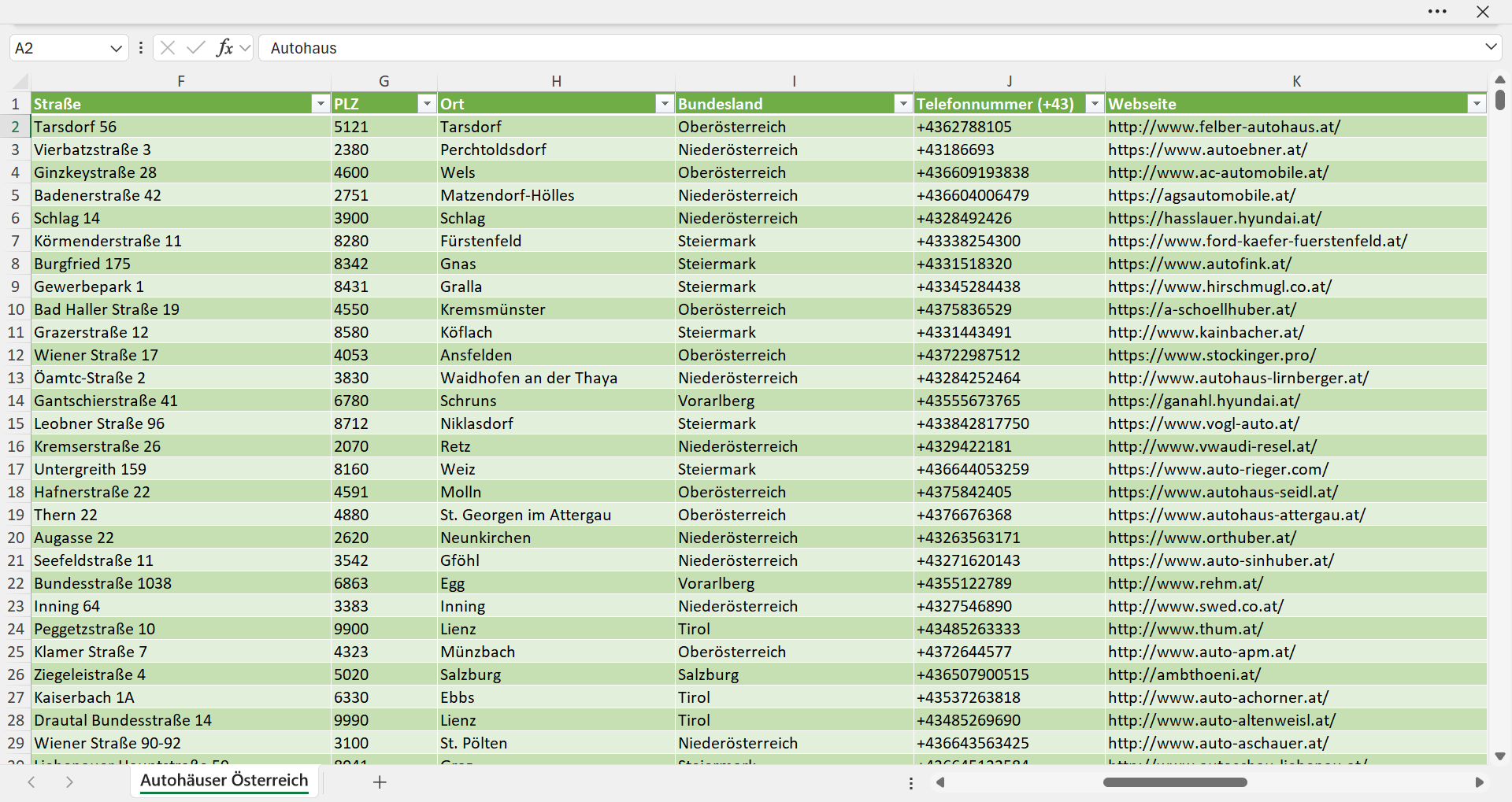Viewport: 1512px width, 802px height.
Task: Click vertical scrollbar up arrow
Action: (x=1499, y=79)
